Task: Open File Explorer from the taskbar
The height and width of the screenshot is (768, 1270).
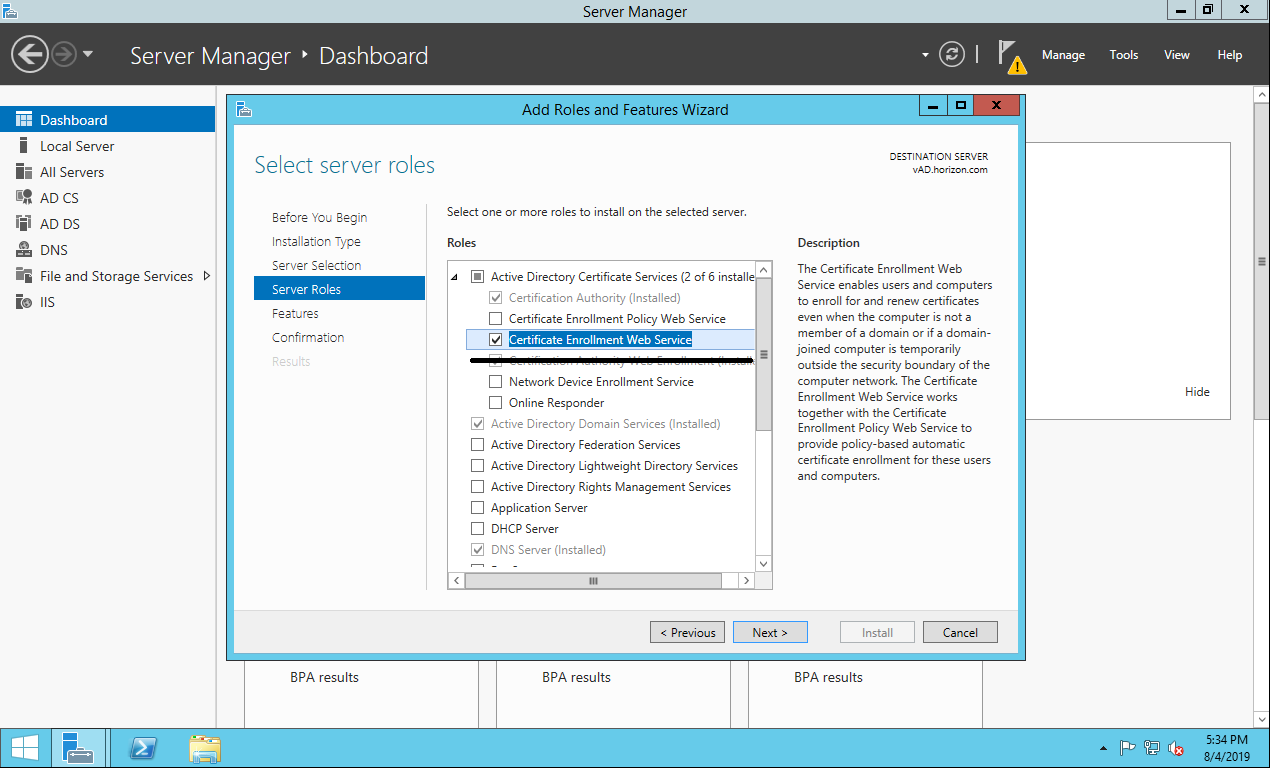Action: 205,748
